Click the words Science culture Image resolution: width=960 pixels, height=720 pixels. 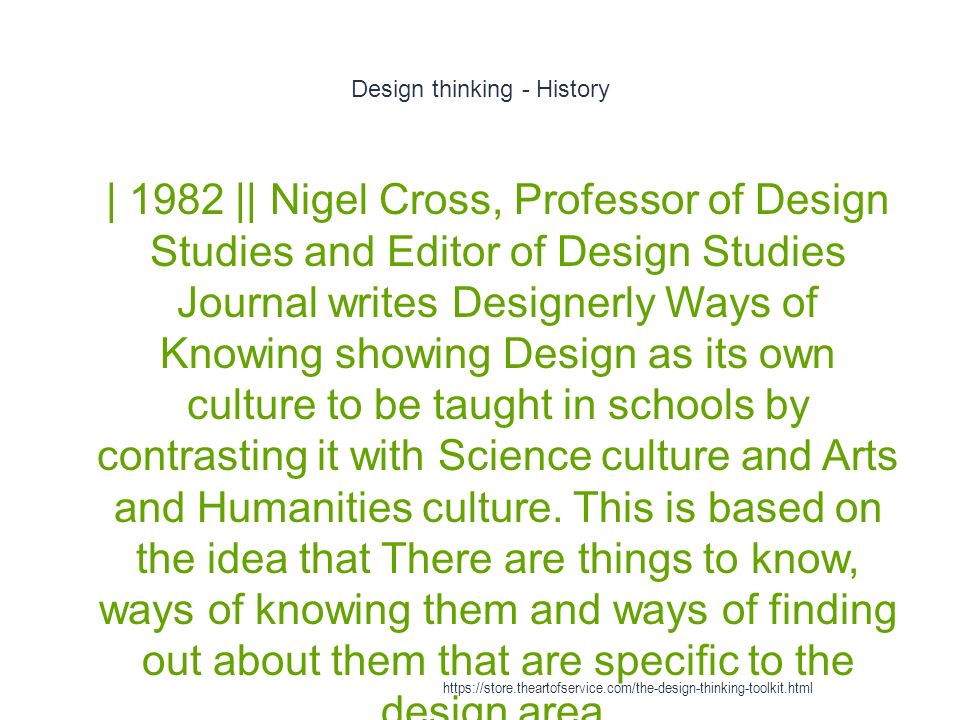click(x=584, y=456)
